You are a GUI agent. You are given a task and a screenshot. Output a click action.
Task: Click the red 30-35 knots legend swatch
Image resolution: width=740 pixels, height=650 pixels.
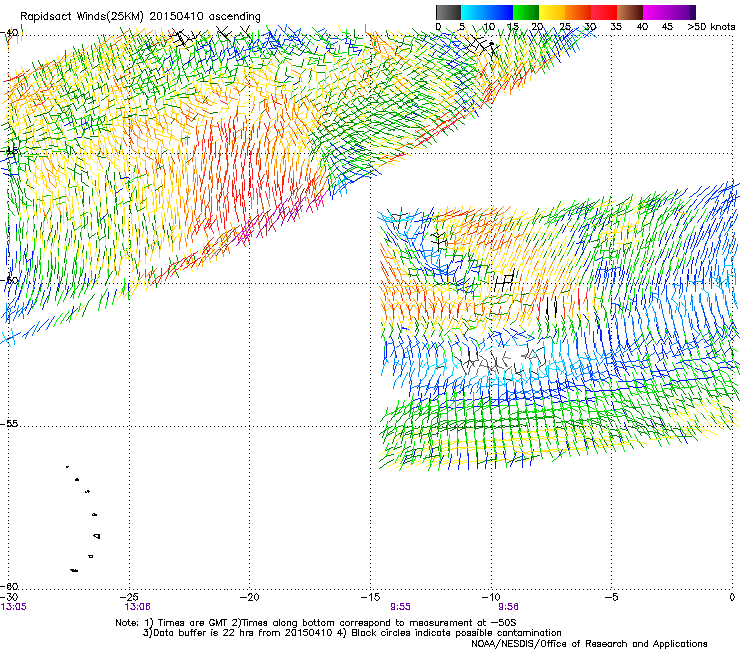(x=604, y=12)
